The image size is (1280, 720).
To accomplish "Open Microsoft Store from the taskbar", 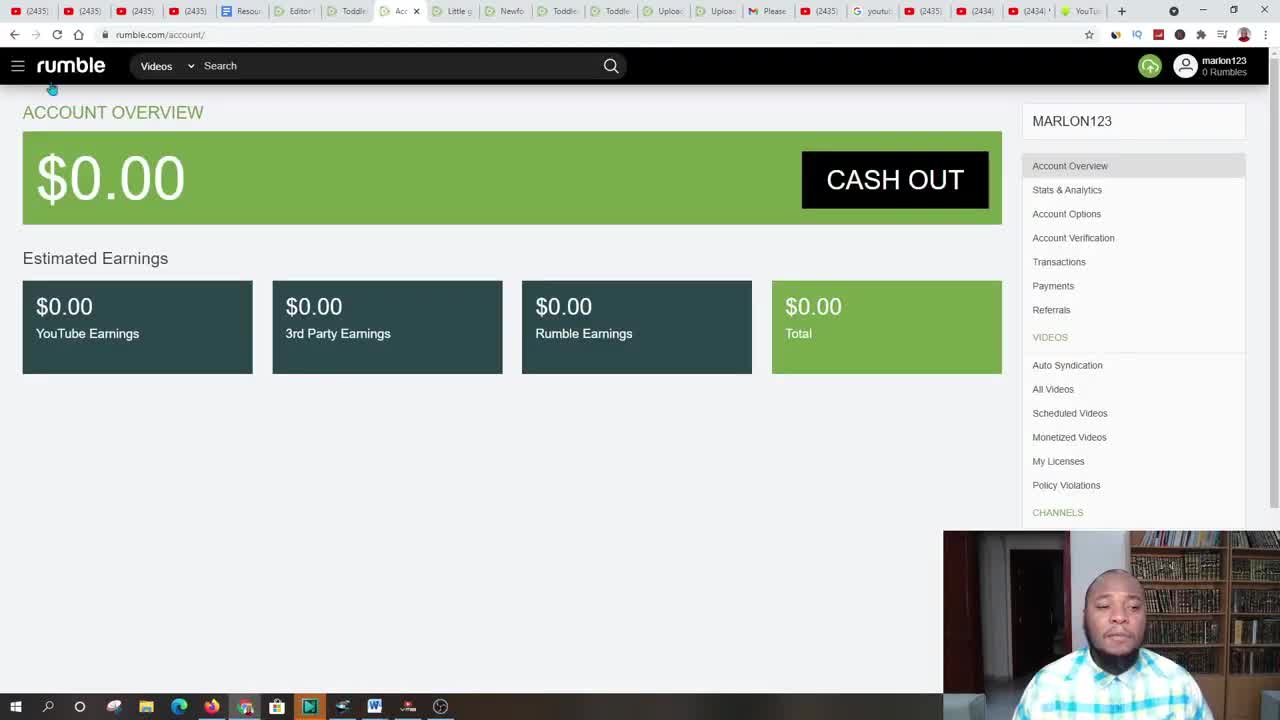I will 277,707.
